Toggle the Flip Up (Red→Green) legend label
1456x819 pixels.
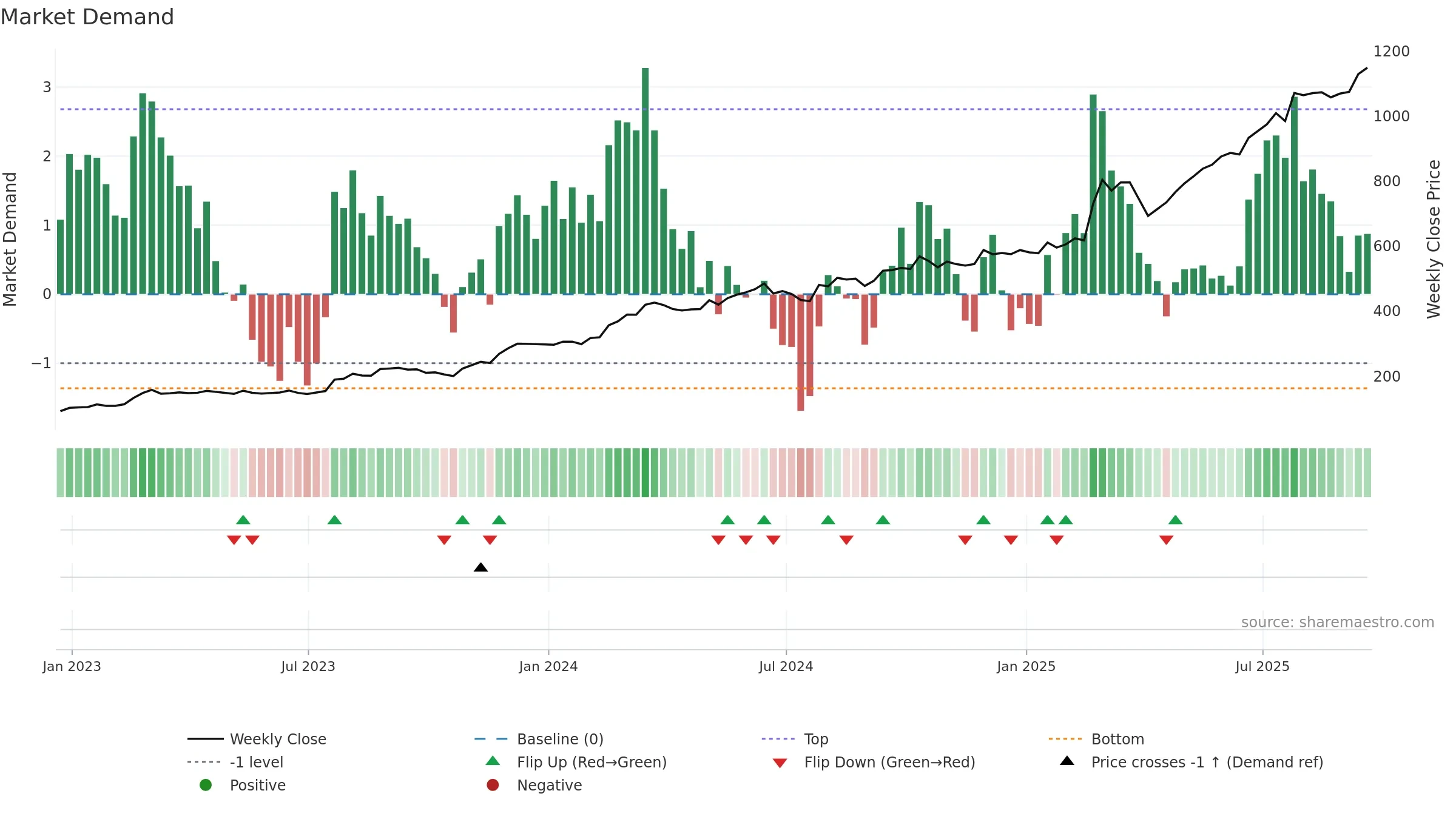591,762
